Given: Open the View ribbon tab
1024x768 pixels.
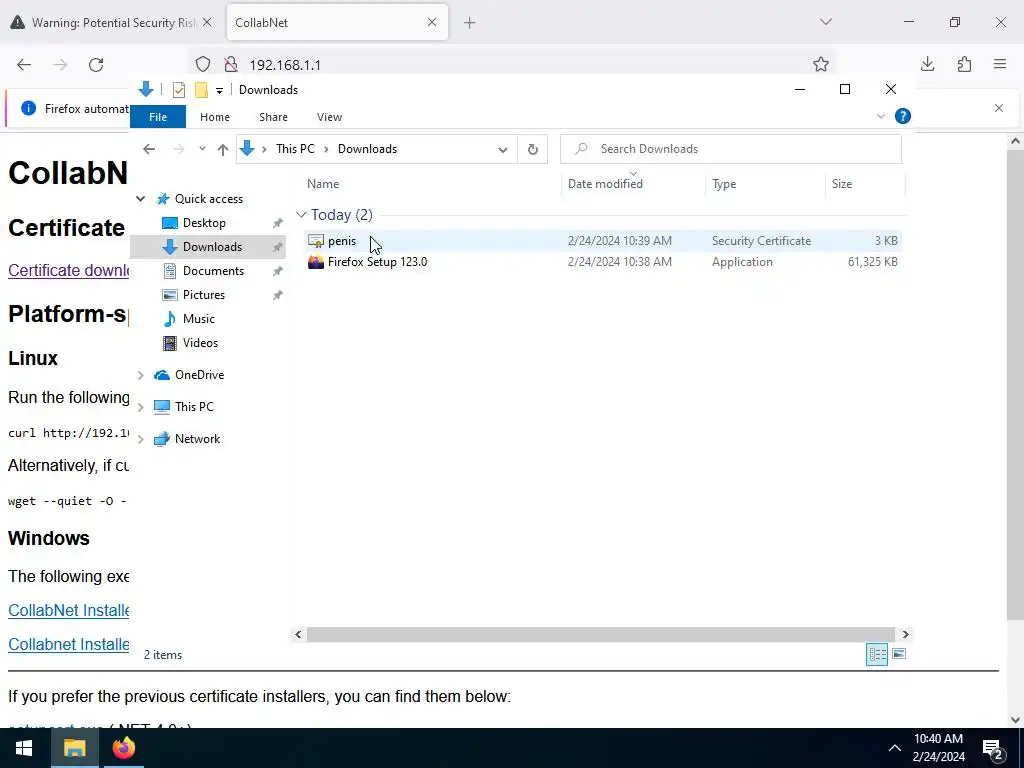Looking at the screenshot, I should click(329, 117).
